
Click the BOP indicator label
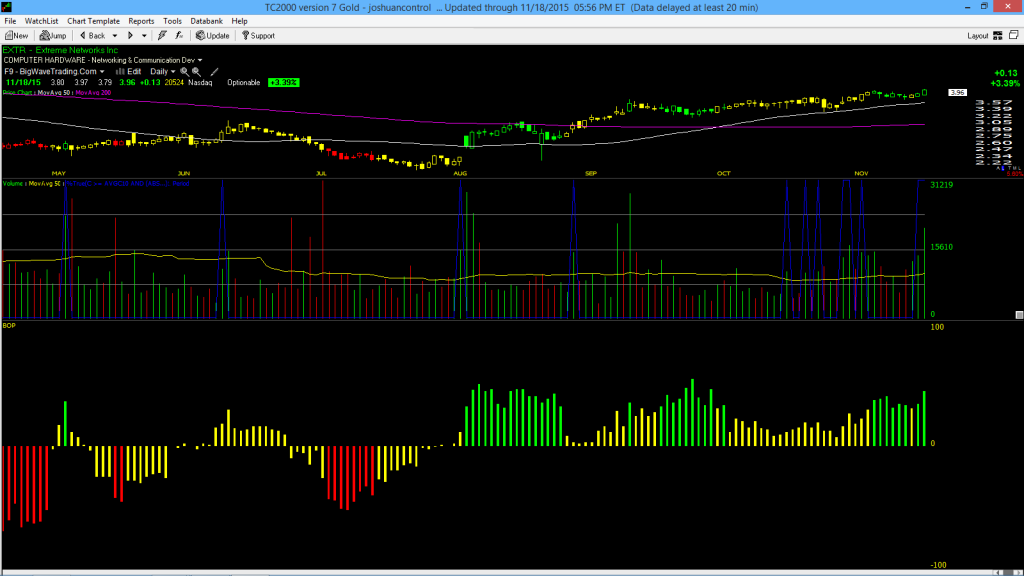coord(9,325)
